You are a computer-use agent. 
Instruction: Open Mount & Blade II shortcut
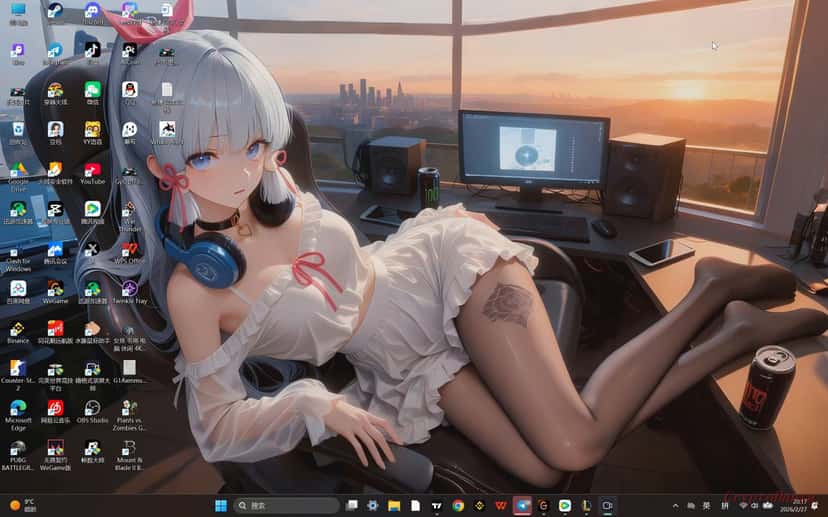(129, 455)
